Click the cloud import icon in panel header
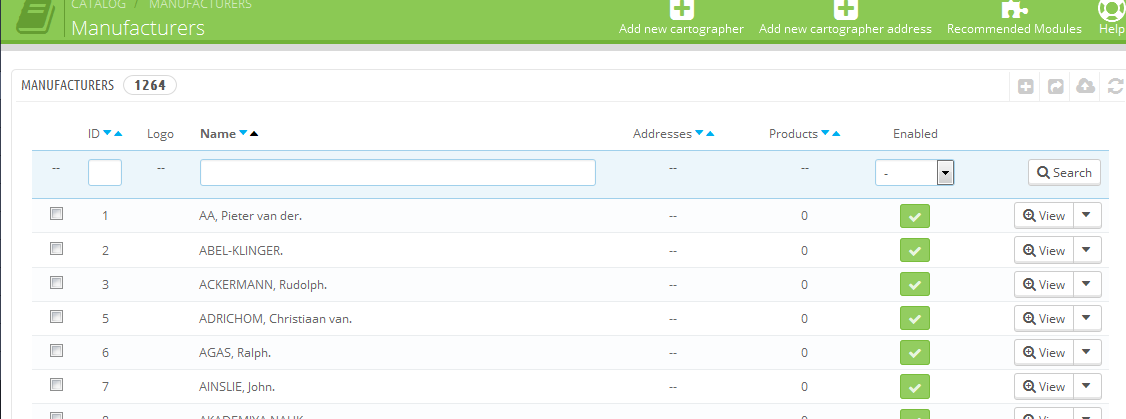The height and width of the screenshot is (419, 1126). pos(1085,86)
